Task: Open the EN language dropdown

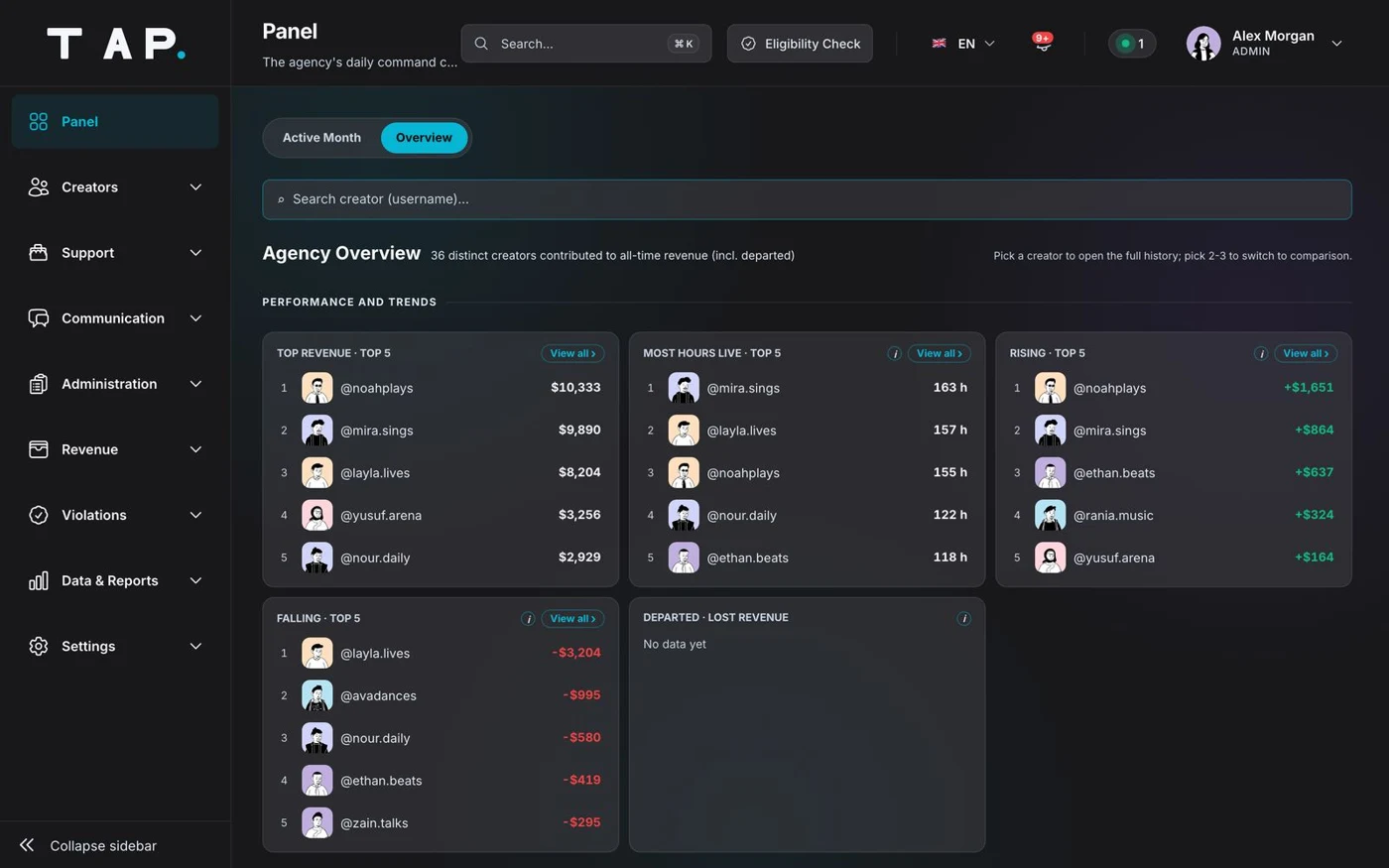Action: tap(963, 44)
